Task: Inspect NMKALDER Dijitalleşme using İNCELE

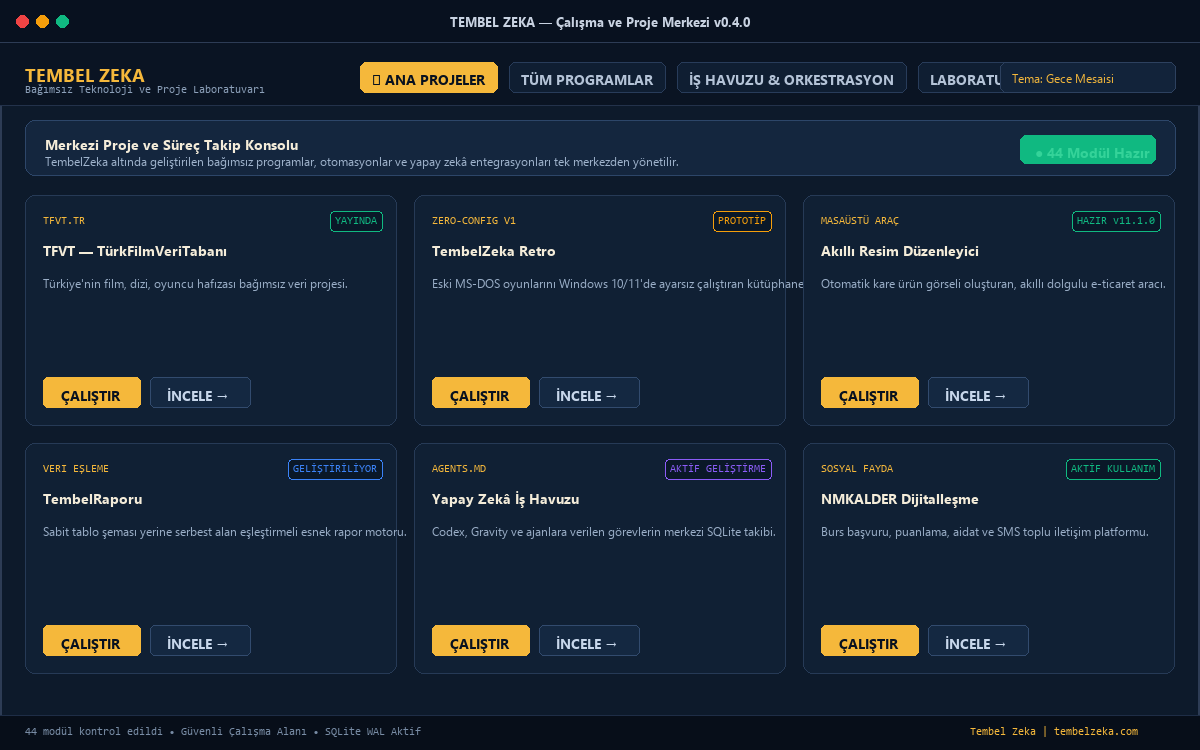Action: [978, 641]
